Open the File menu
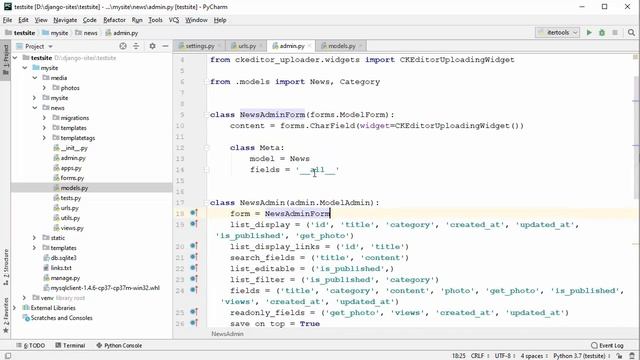 click(7, 20)
